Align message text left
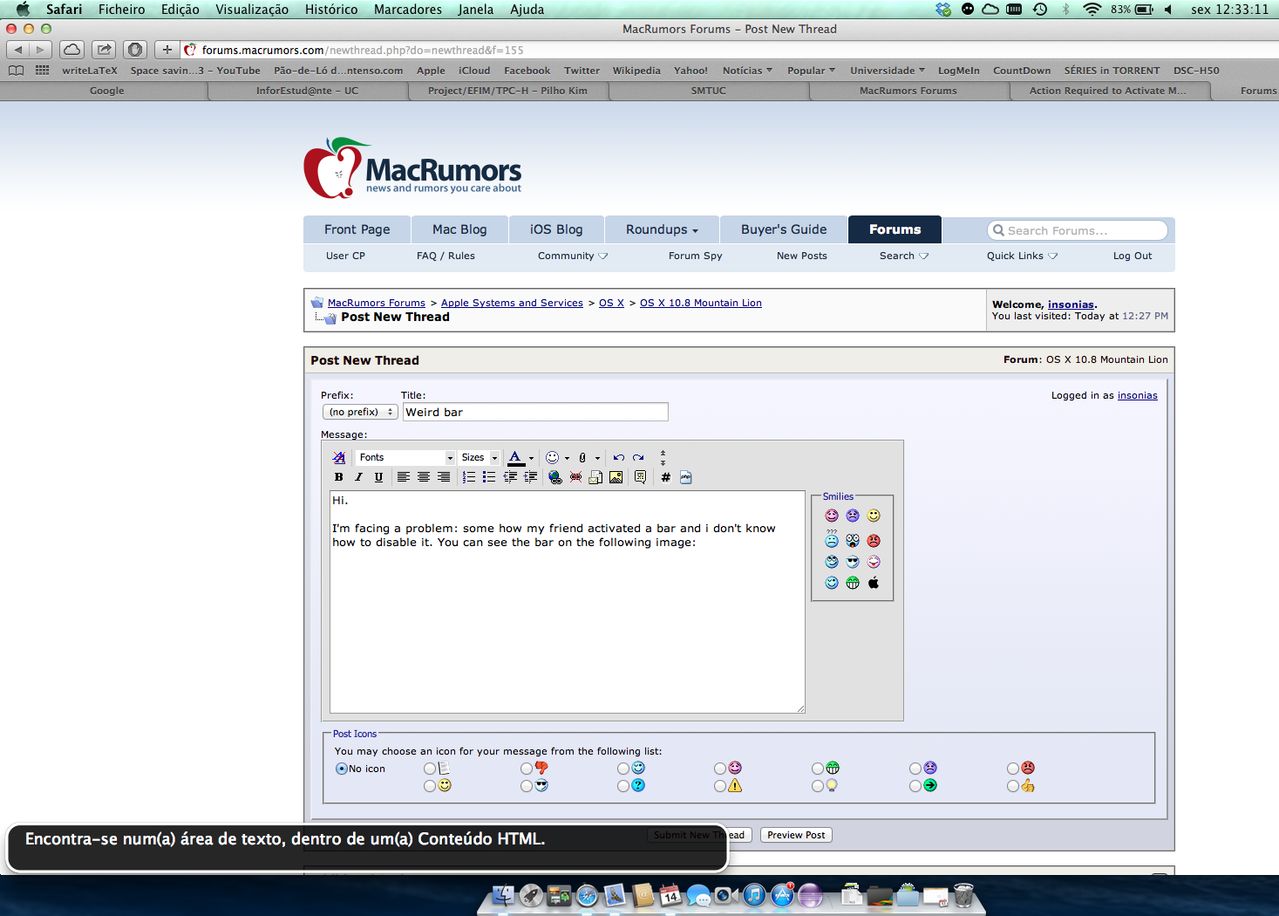The height and width of the screenshot is (916, 1279). tap(403, 477)
